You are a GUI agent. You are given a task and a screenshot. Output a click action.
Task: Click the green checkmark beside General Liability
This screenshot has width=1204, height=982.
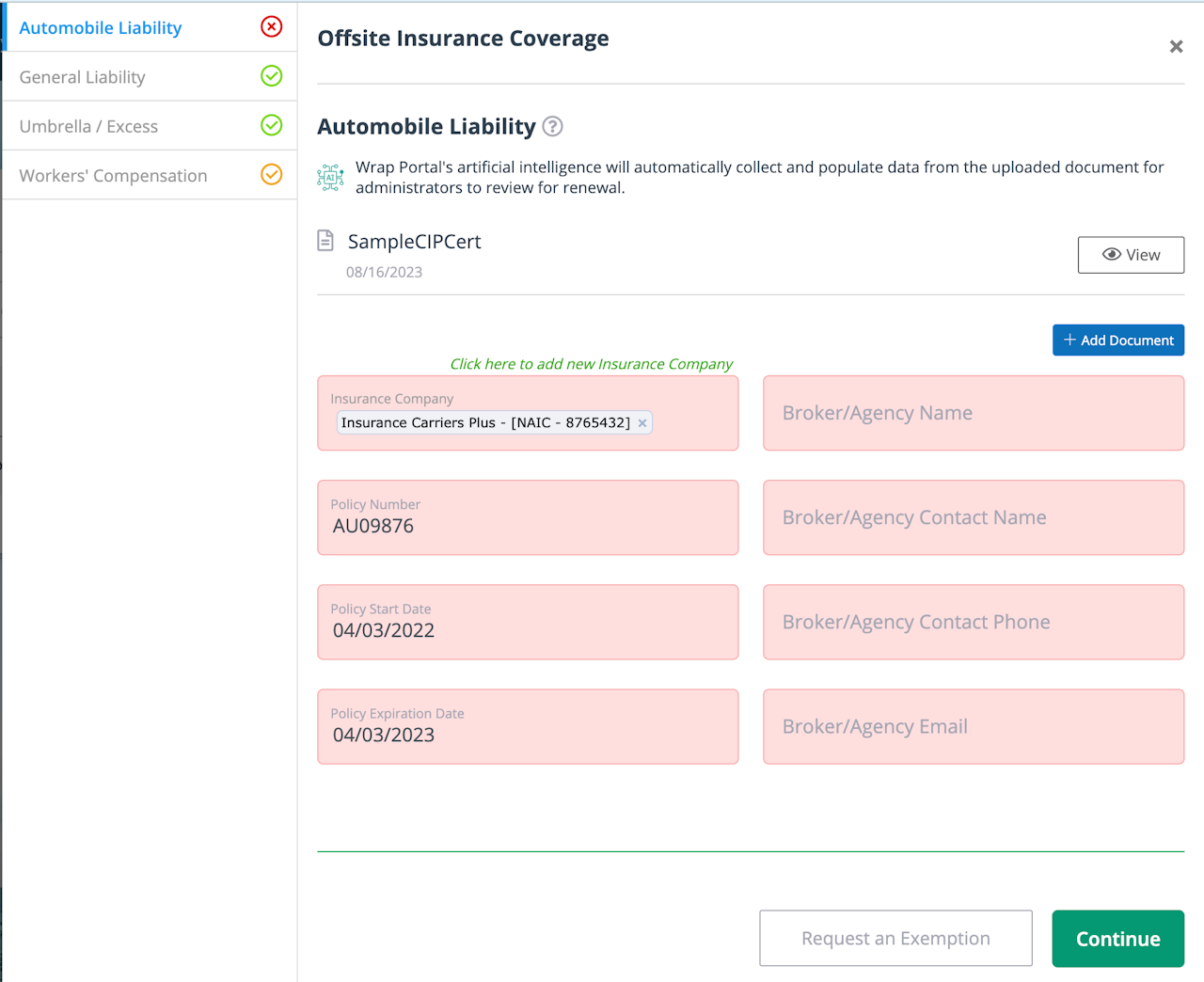(x=271, y=76)
